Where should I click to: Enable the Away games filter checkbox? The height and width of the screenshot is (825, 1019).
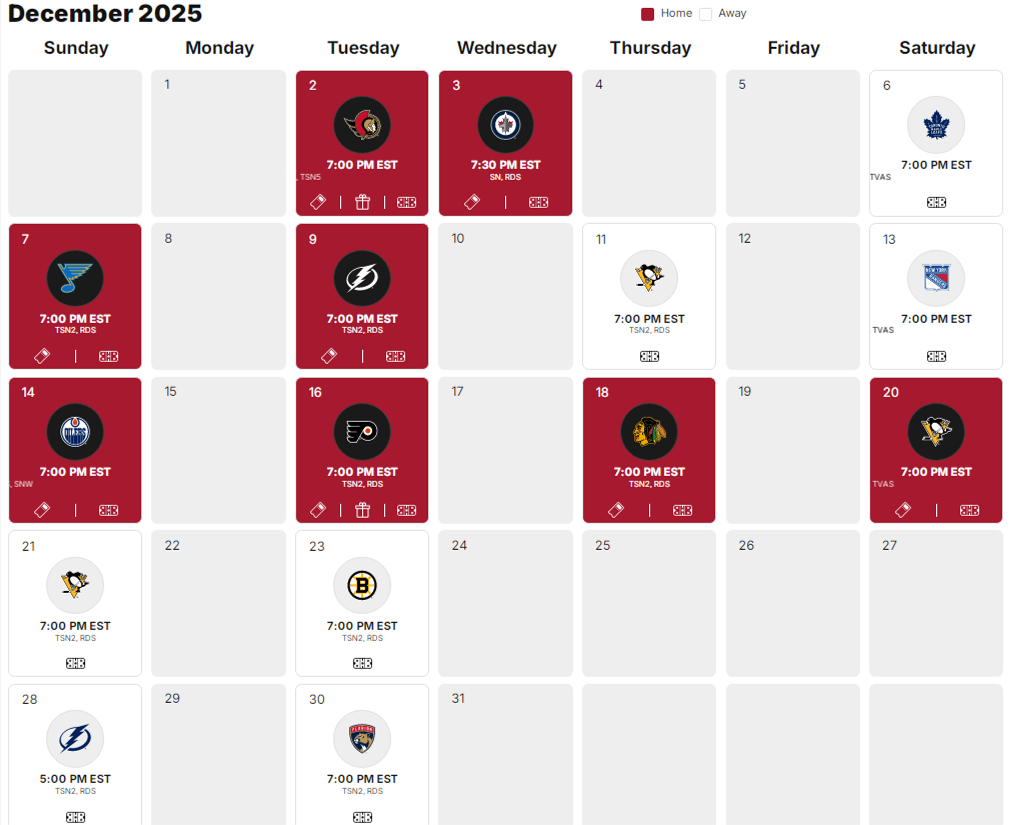pyautogui.click(x=707, y=13)
